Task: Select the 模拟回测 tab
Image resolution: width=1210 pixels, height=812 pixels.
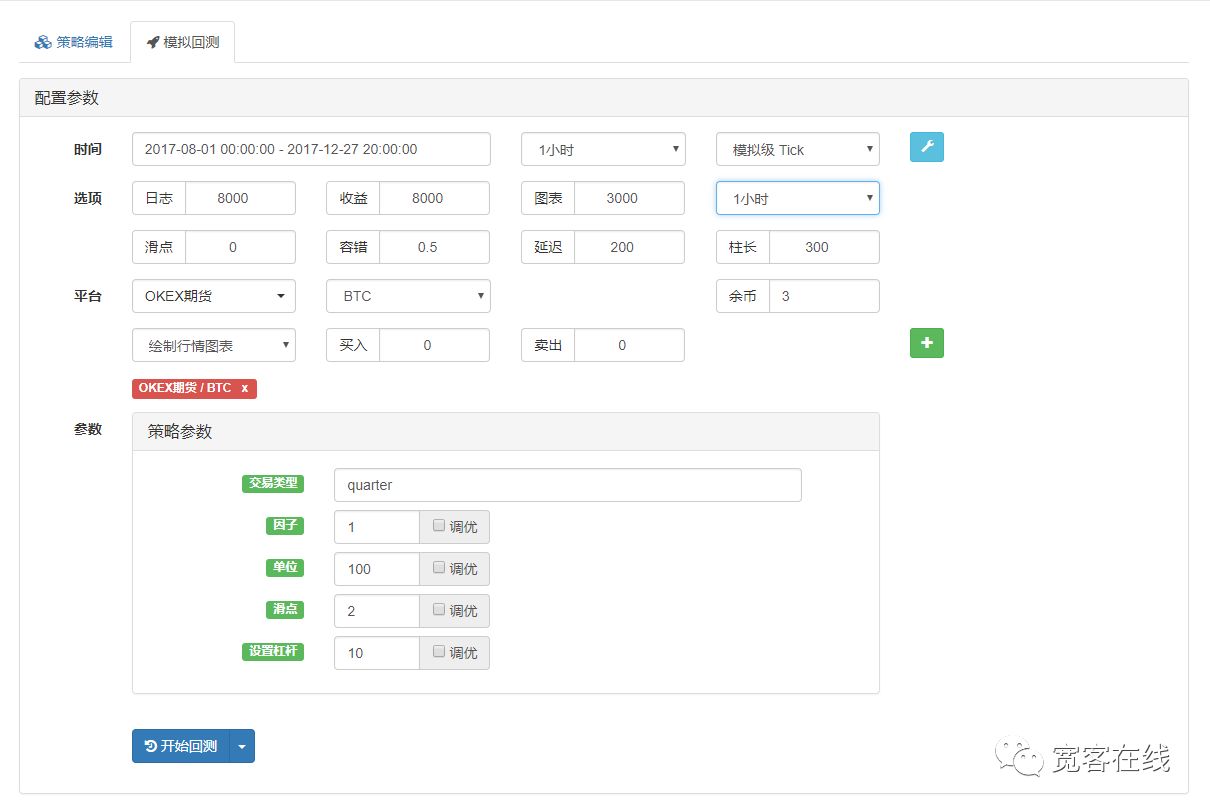Action: tap(183, 43)
